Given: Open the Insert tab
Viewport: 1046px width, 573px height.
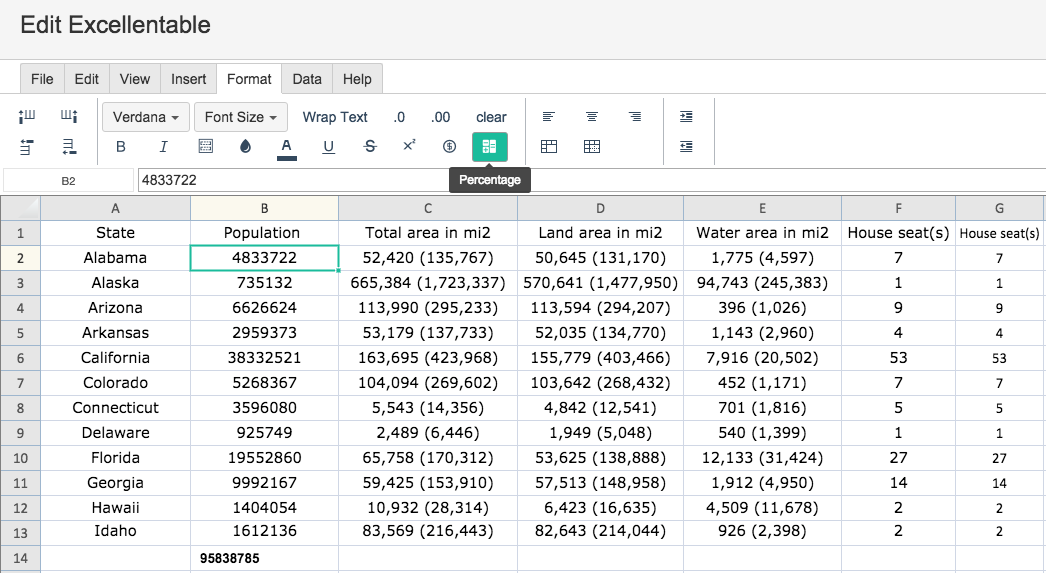Looking at the screenshot, I should (189, 79).
